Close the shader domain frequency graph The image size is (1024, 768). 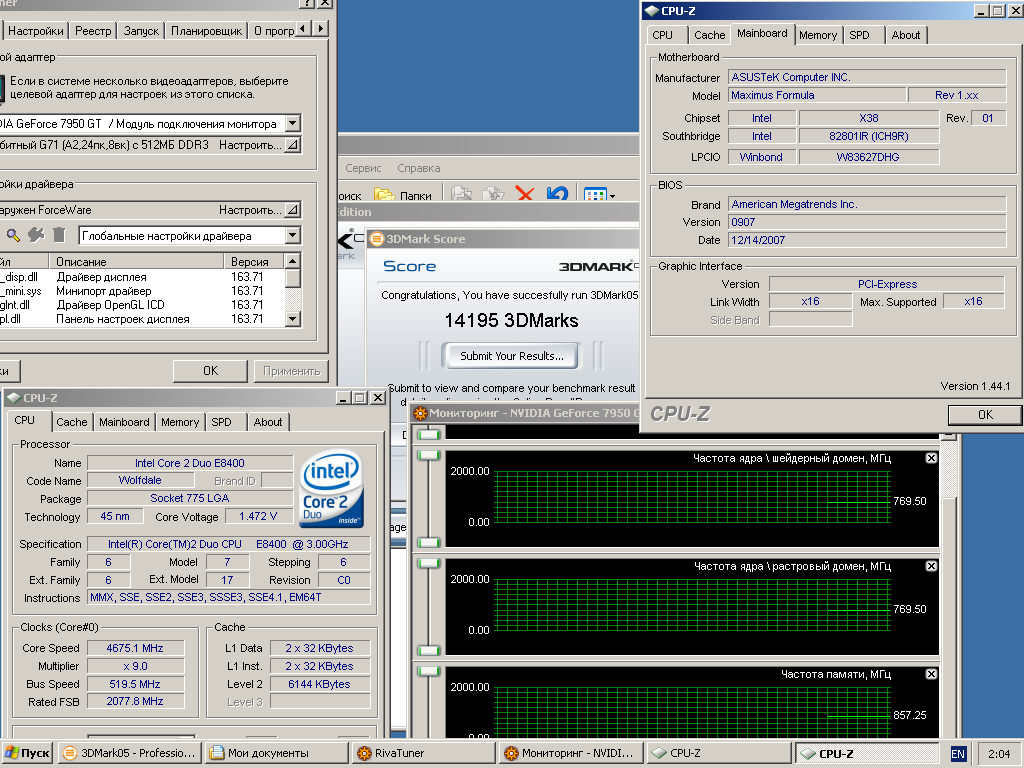coord(931,458)
